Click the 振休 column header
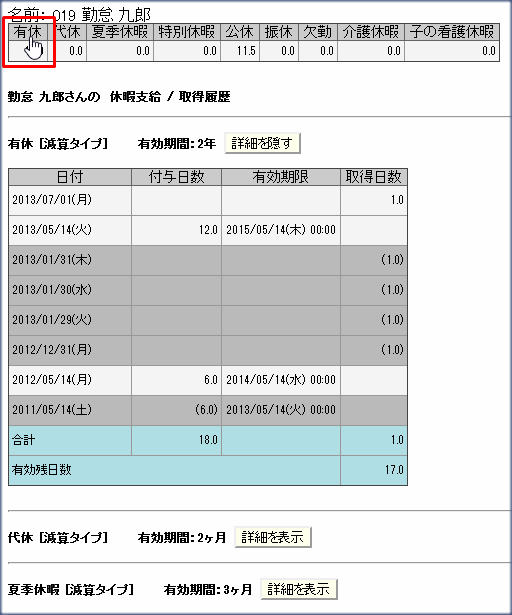The width and height of the screenshot is (512, 615). tap(279, 32)
